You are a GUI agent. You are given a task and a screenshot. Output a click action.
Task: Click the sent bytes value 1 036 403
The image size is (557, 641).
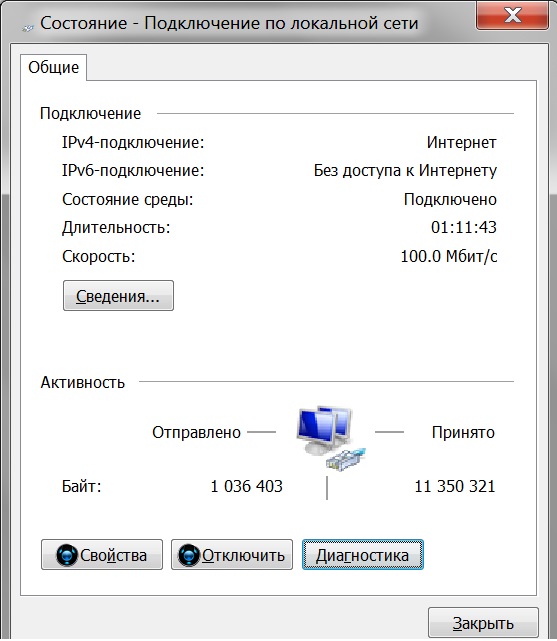pos(246,486)
